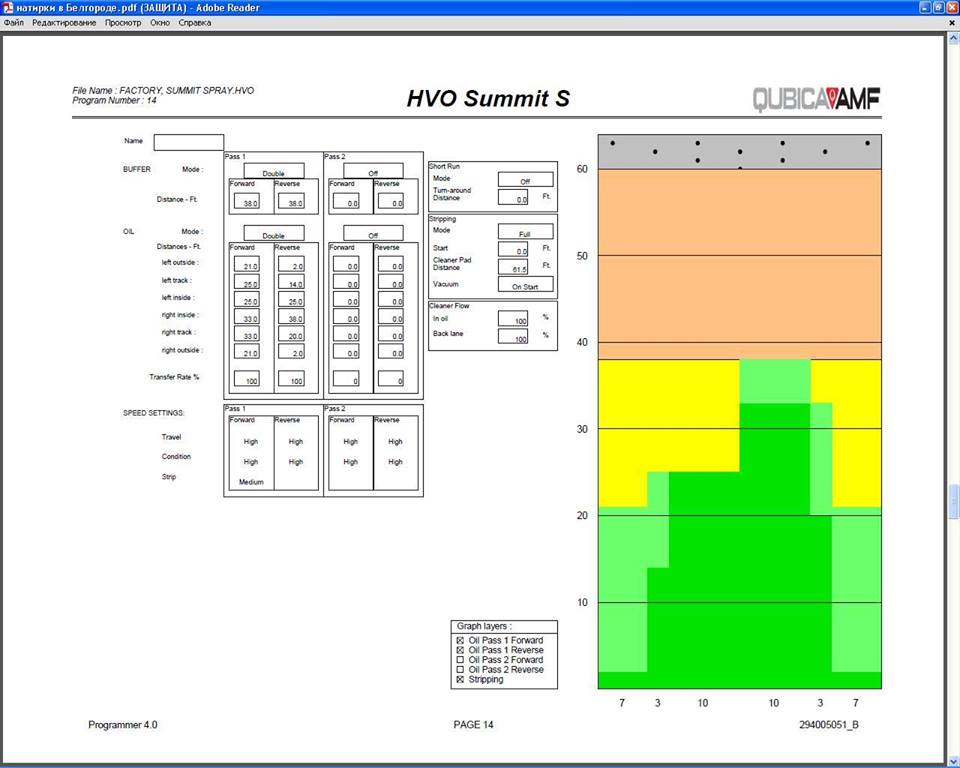Click graph axis label '50'

(582, 256)
